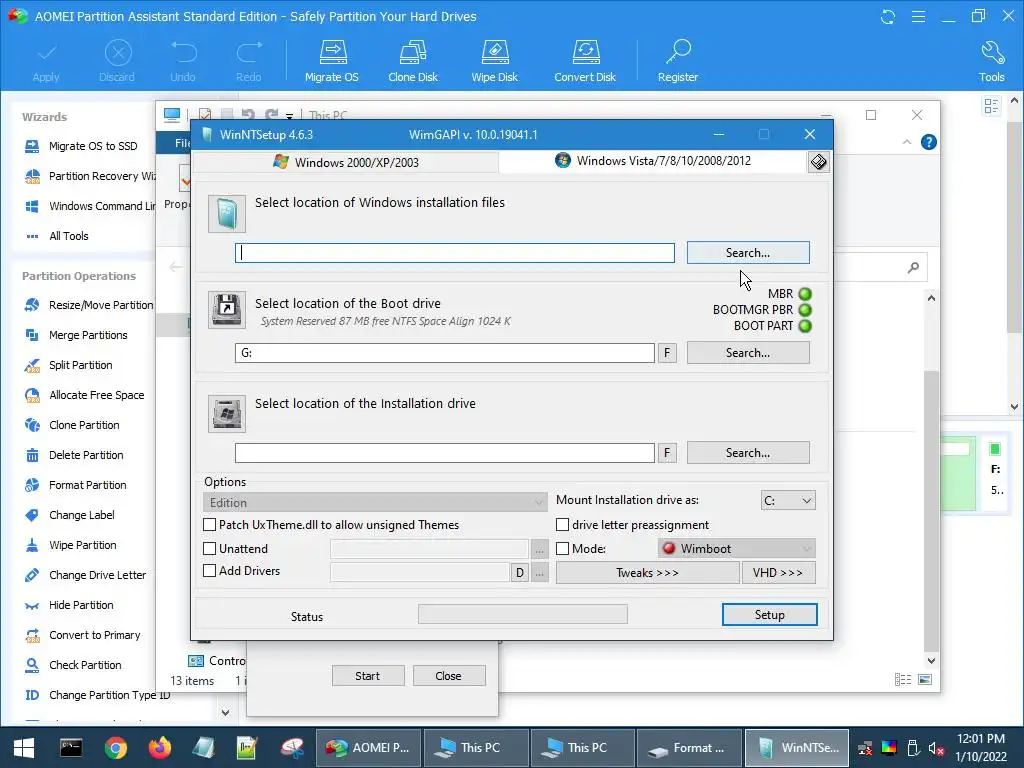Click the Boot drive path field
1024x768 pixels.
click(445, 353)
